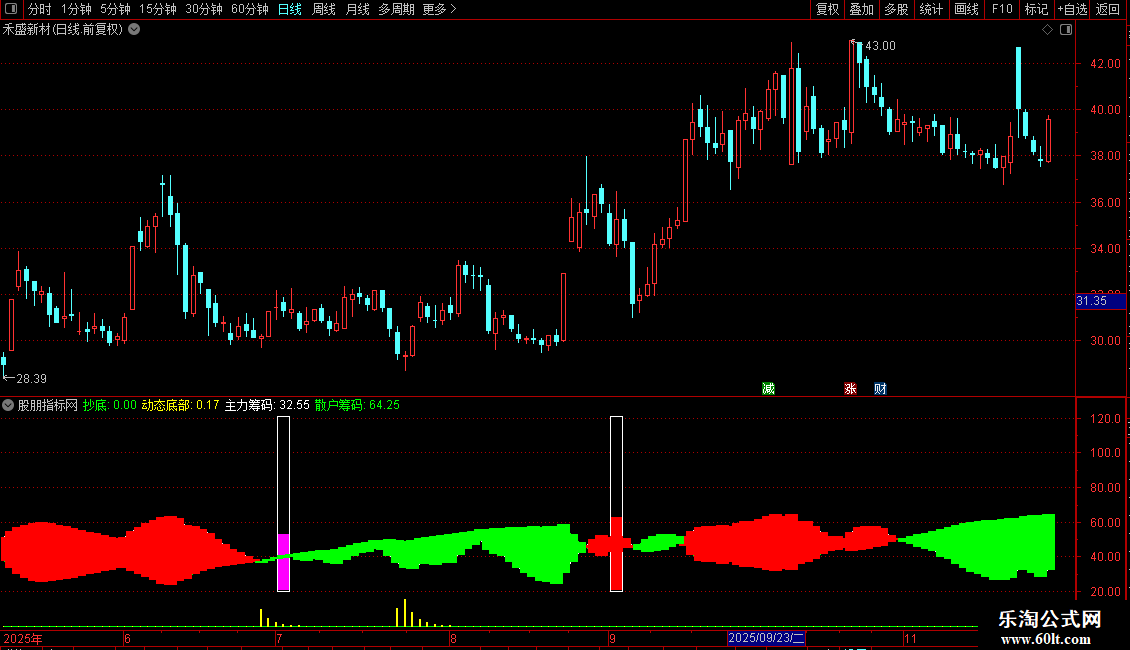Activate the 画线 drawing tool

966,9
